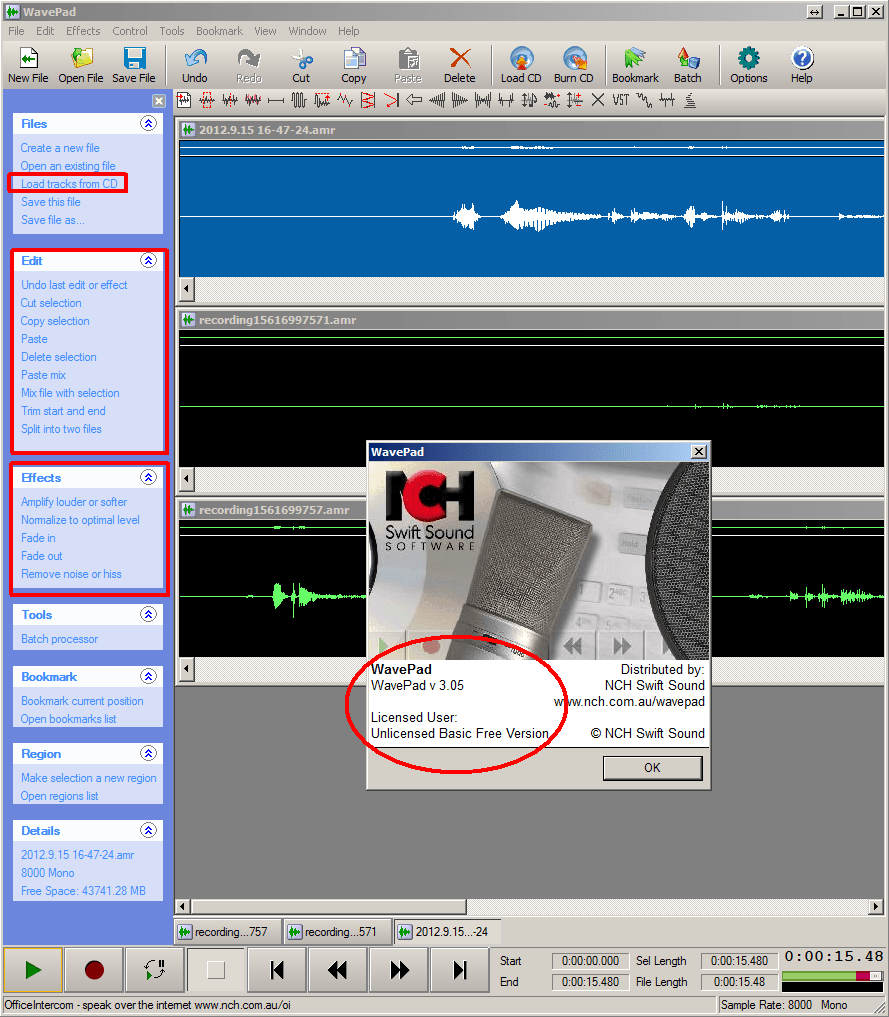This screenshot has height=1017, width=889.
Task: Click 'Create a new file' link
Action: click(x=60, y=148)
